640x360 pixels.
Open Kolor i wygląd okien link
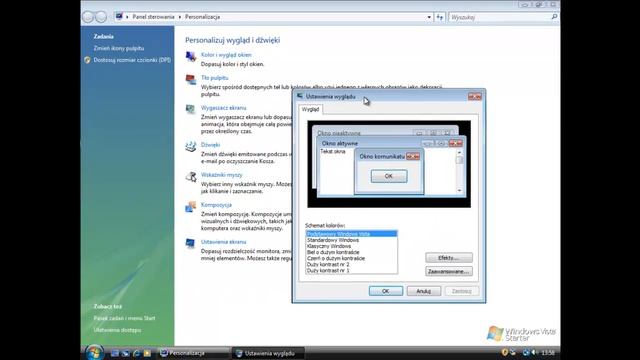tap(226, 55)
